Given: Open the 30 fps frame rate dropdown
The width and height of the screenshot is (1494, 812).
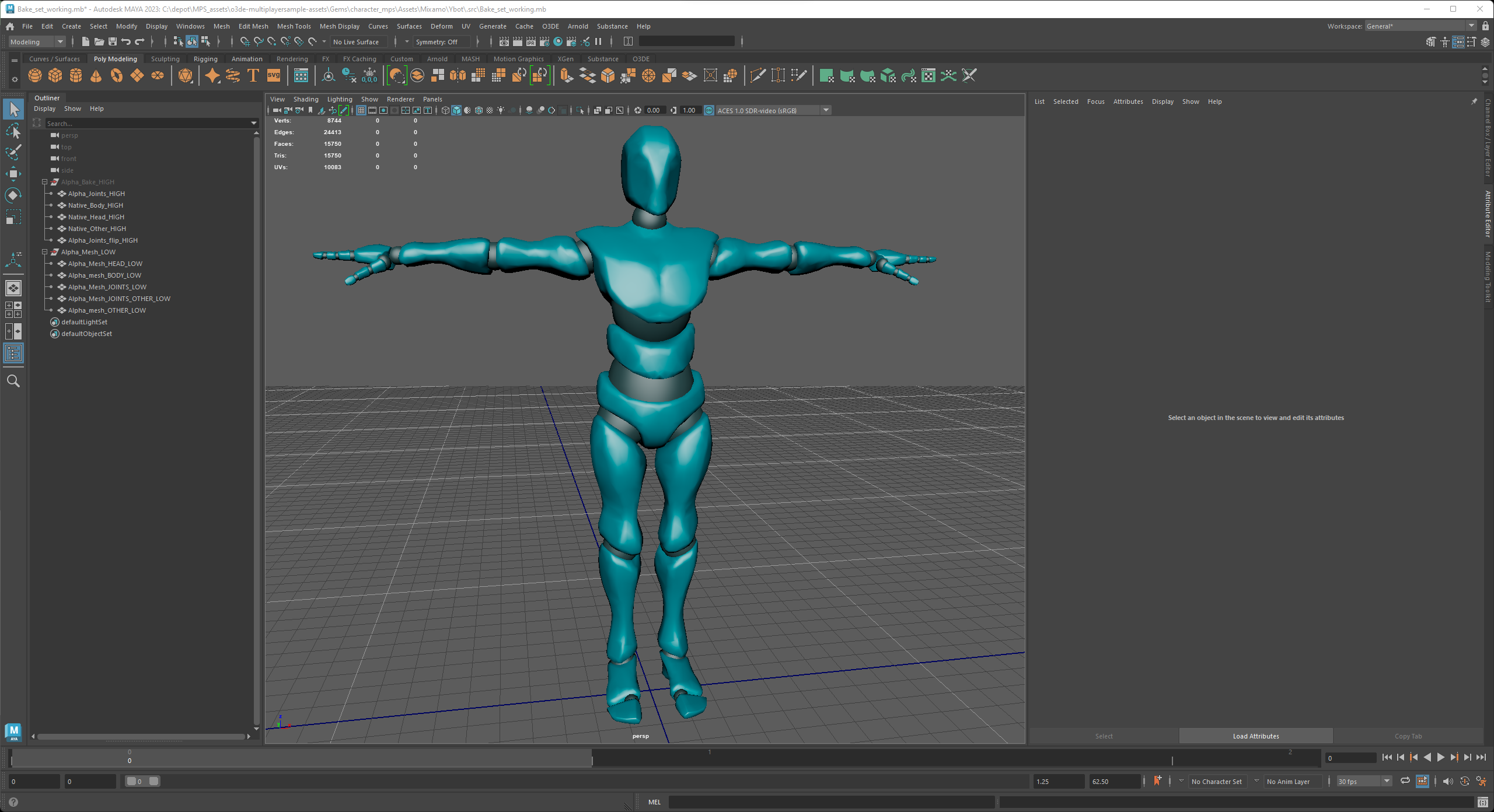Looking at the screenshot, I should point(1364,781).
